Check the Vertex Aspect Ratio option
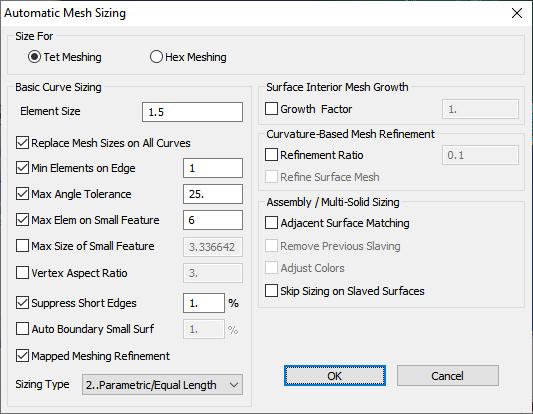533x414 pixels. click(x=22, y=273)
